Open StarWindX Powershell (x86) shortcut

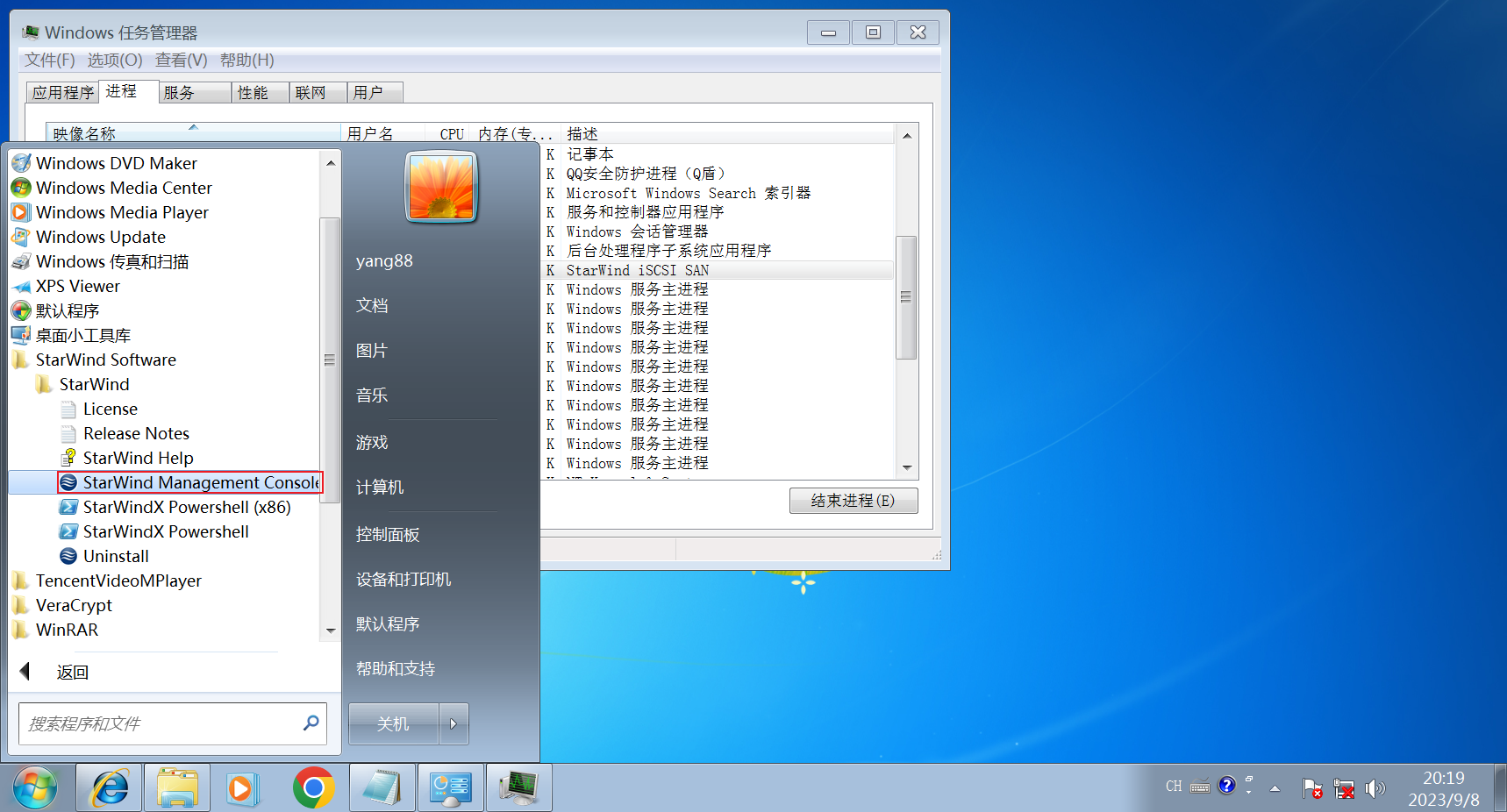(186, 507)
